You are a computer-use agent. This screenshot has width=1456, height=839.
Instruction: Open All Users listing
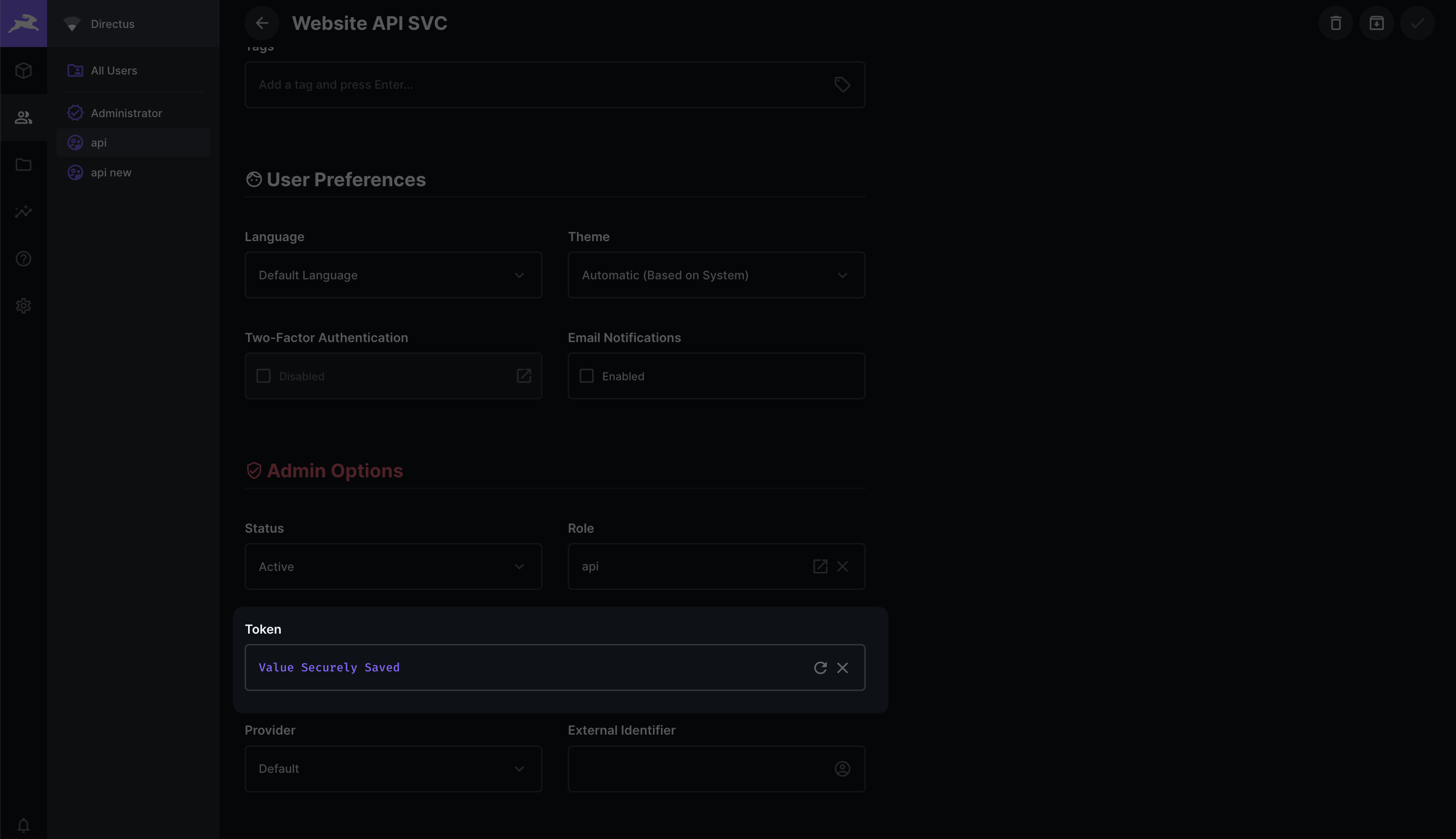click(x=114, y=70)
